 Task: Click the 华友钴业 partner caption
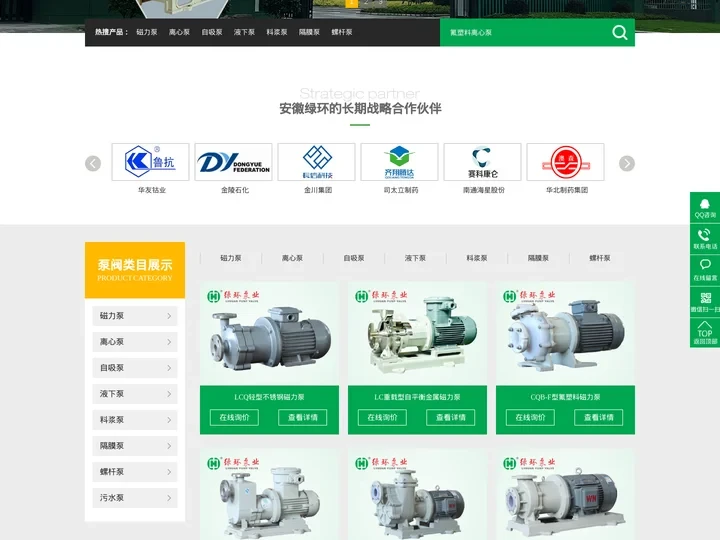tap(152, 190)
